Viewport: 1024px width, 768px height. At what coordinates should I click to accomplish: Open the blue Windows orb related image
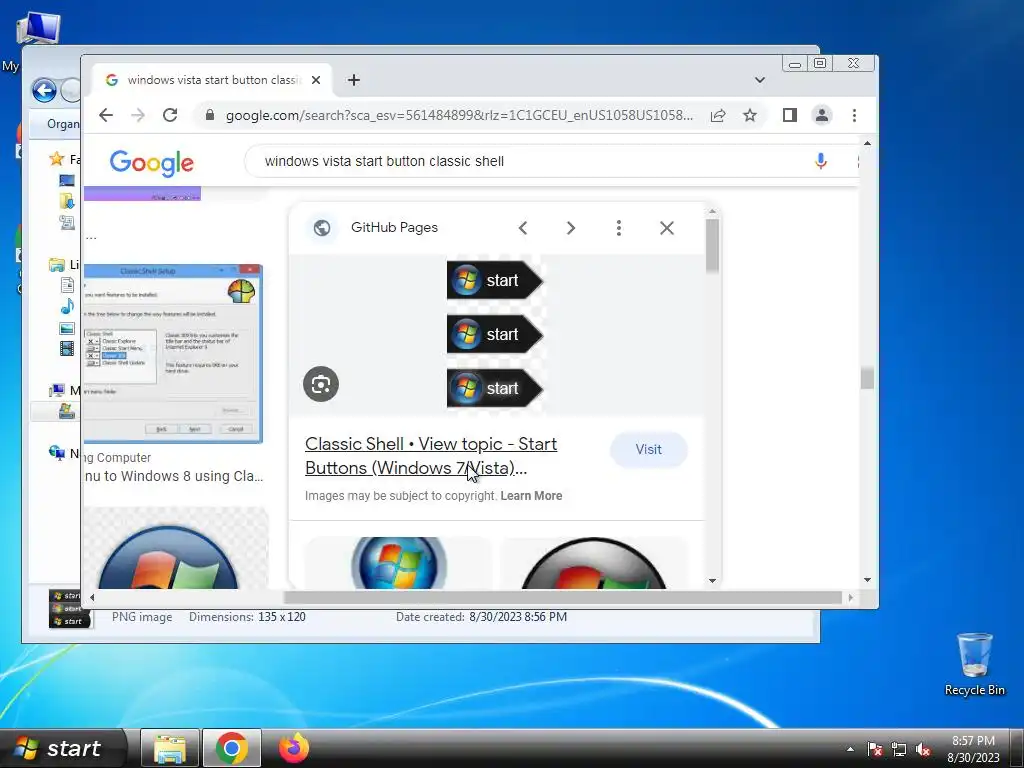pyautogui.click(x=398, y=563)
